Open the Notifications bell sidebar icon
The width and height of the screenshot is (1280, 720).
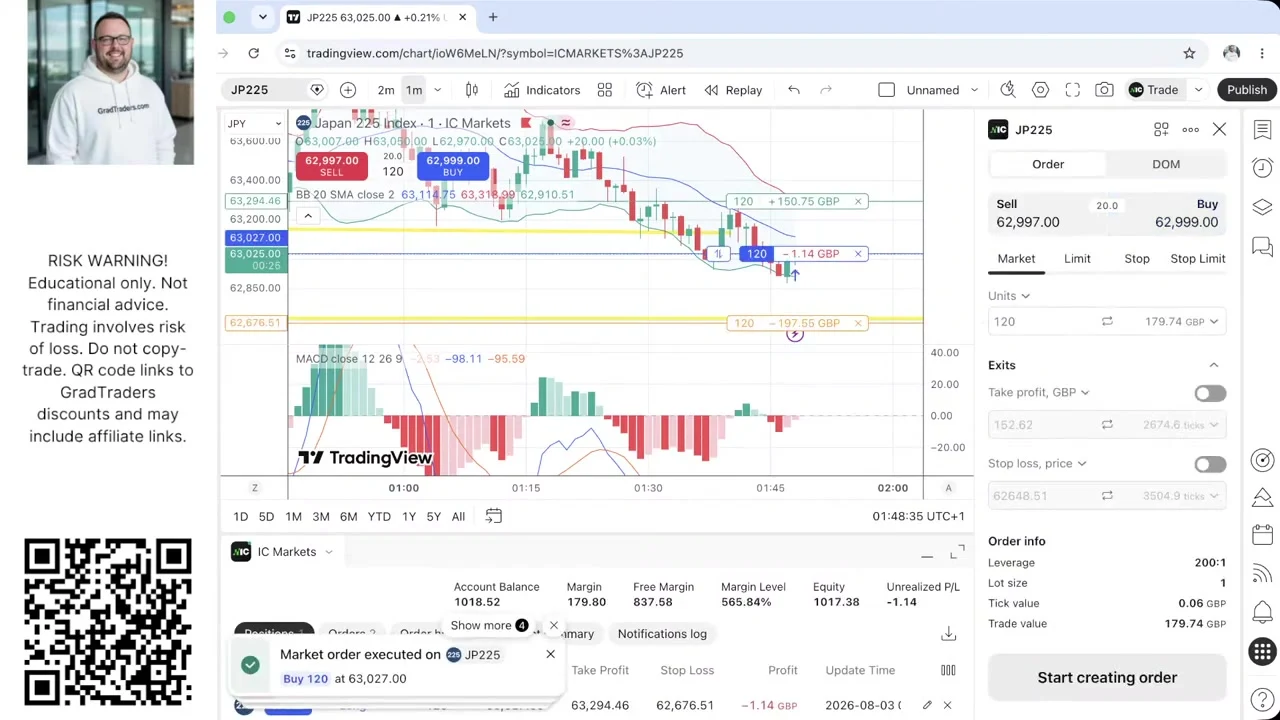(x=1262, y=613)
